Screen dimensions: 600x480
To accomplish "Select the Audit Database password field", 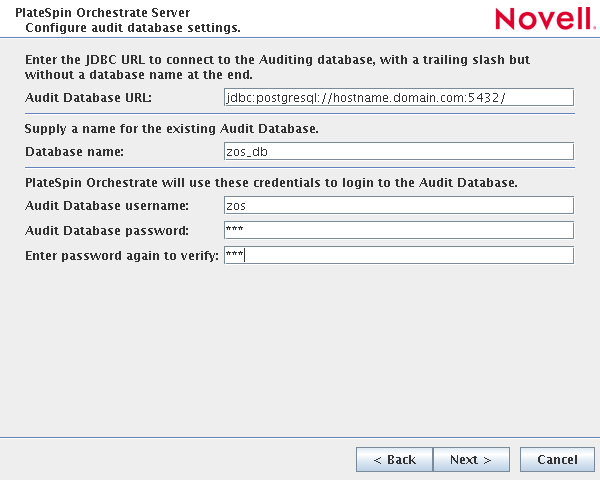I will (399, 230).
